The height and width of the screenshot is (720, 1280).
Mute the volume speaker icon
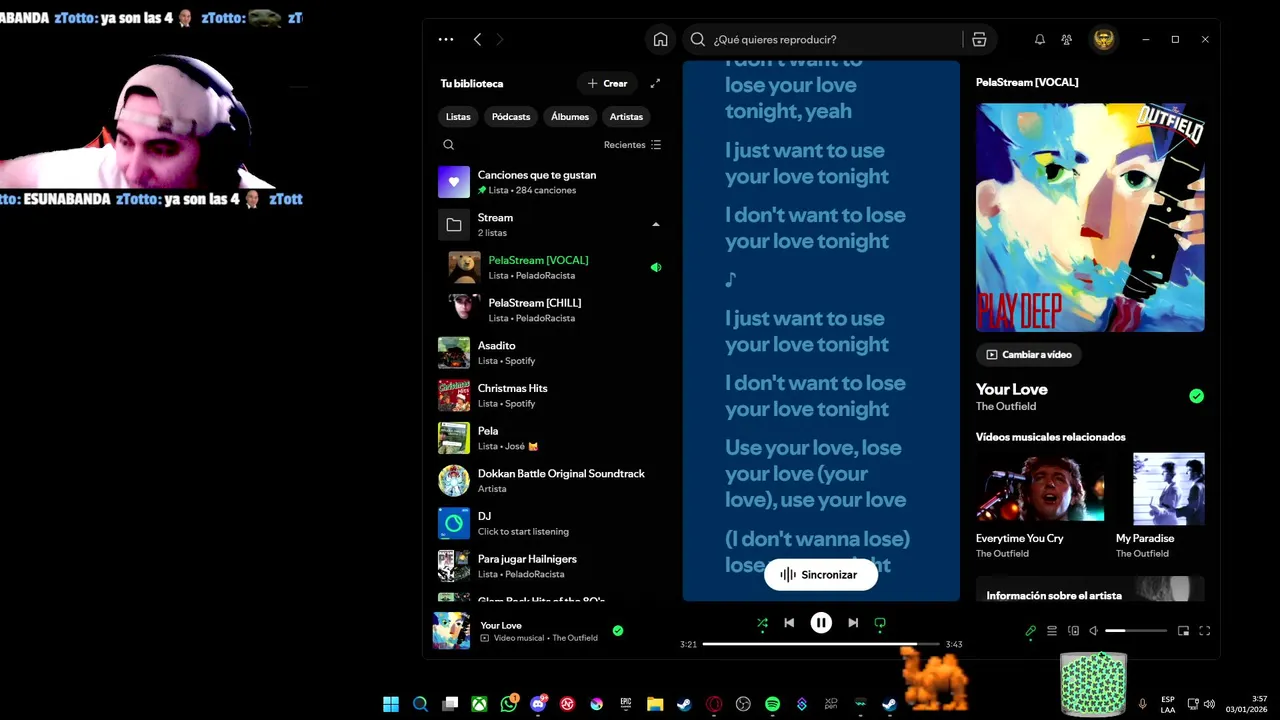point(1093,631)
